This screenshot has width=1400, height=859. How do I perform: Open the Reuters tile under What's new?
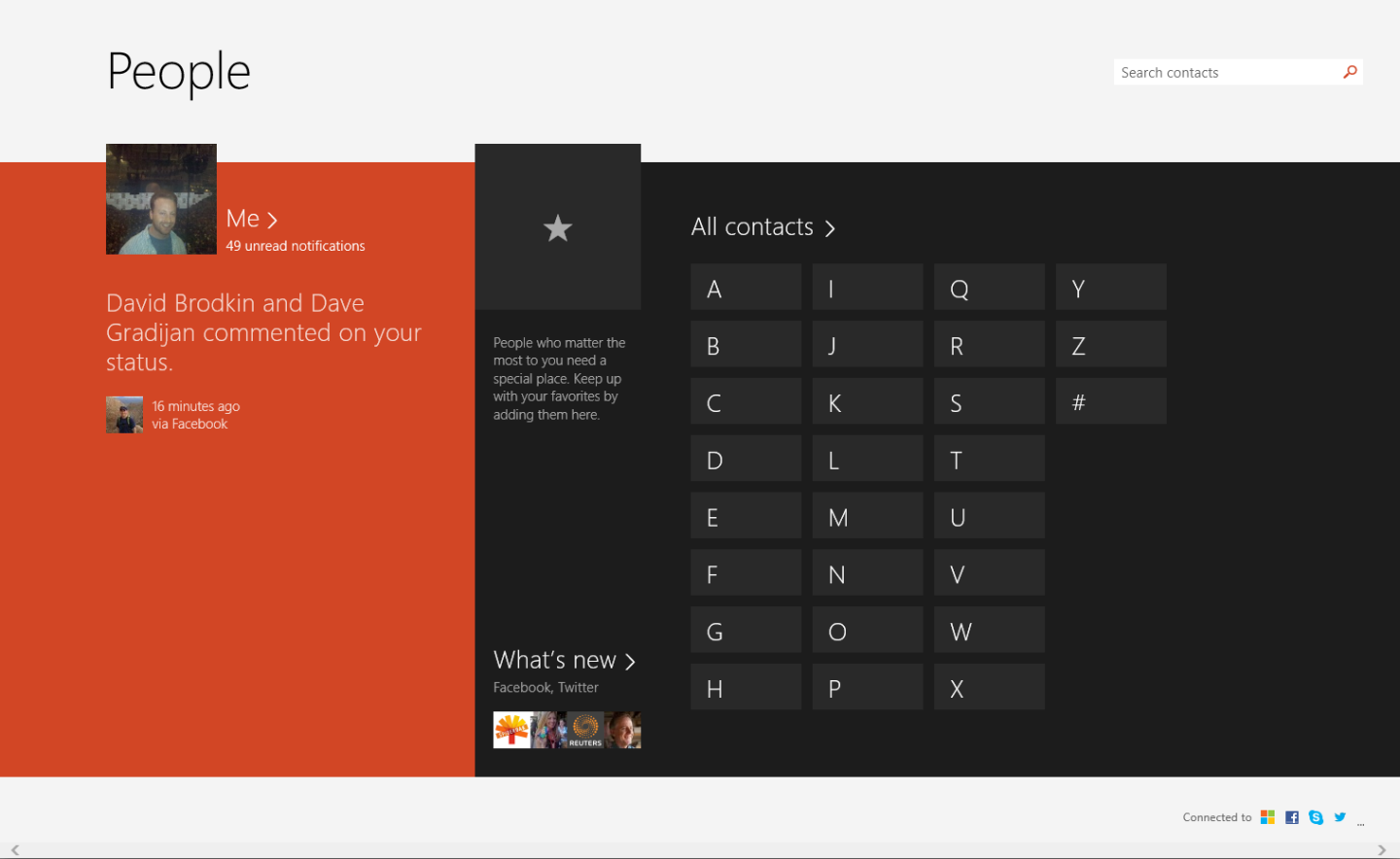click(583, 730)
